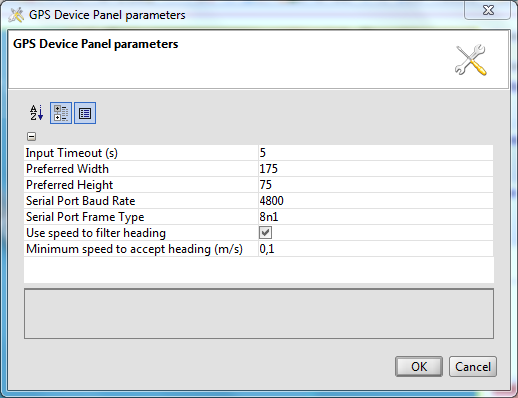Select the Input Timeout (s) property row
Image resolution: width=518 pixels, height=398 pixels.
tap(258, 153)
